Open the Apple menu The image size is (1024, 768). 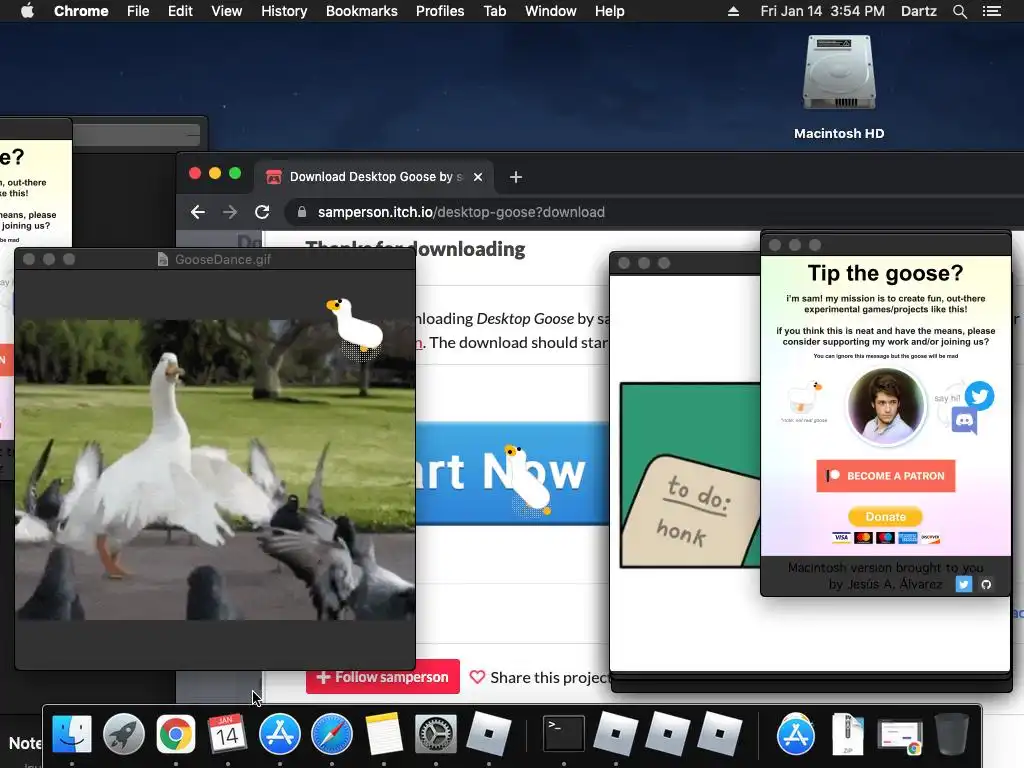pyautogui.click(x=27, y=11)
